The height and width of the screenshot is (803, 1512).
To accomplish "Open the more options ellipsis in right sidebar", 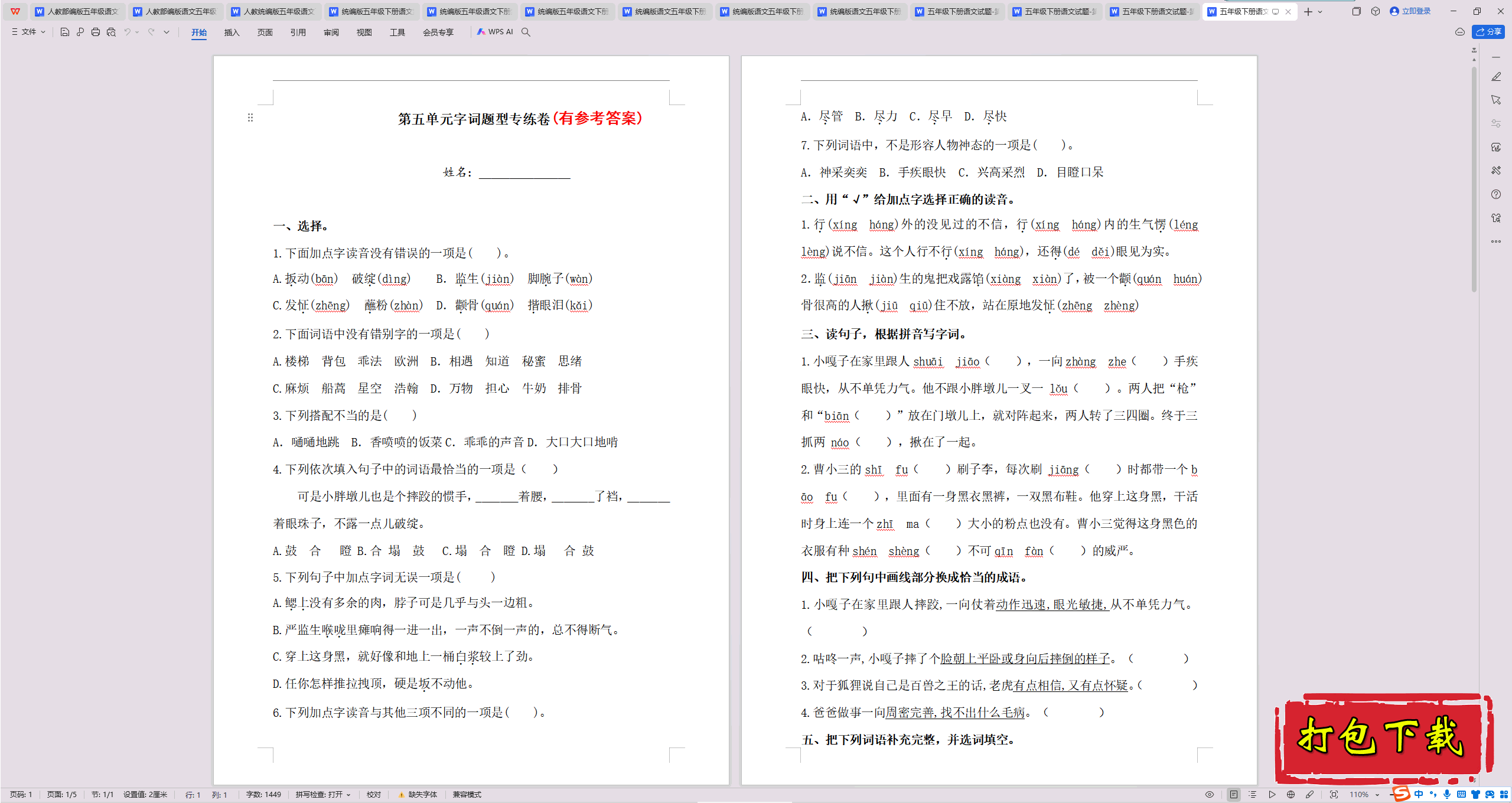I will pyautogui.click(x=1496, y=241).
